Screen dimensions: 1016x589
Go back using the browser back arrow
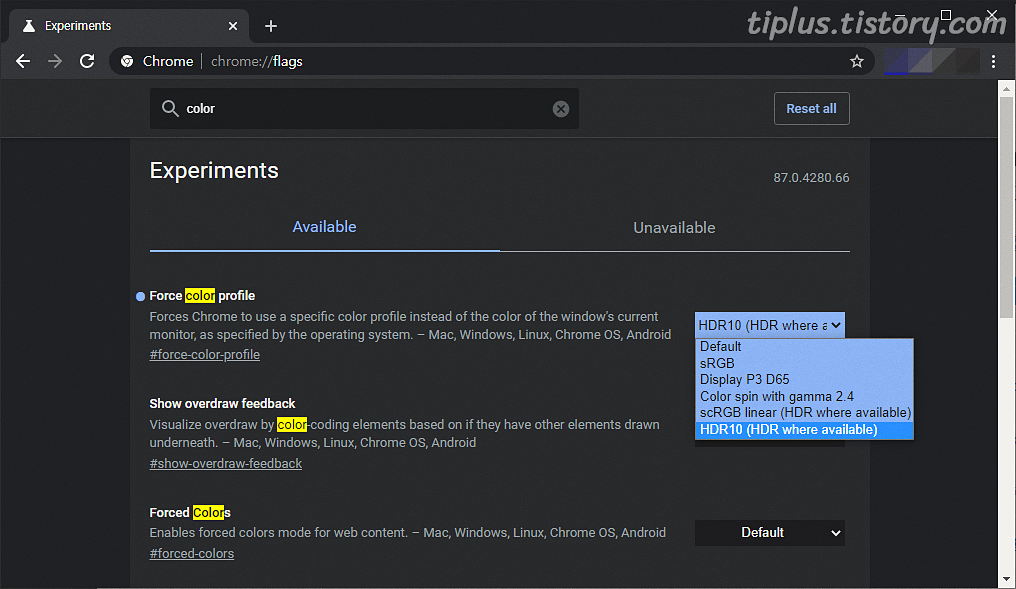click(23, 61)
